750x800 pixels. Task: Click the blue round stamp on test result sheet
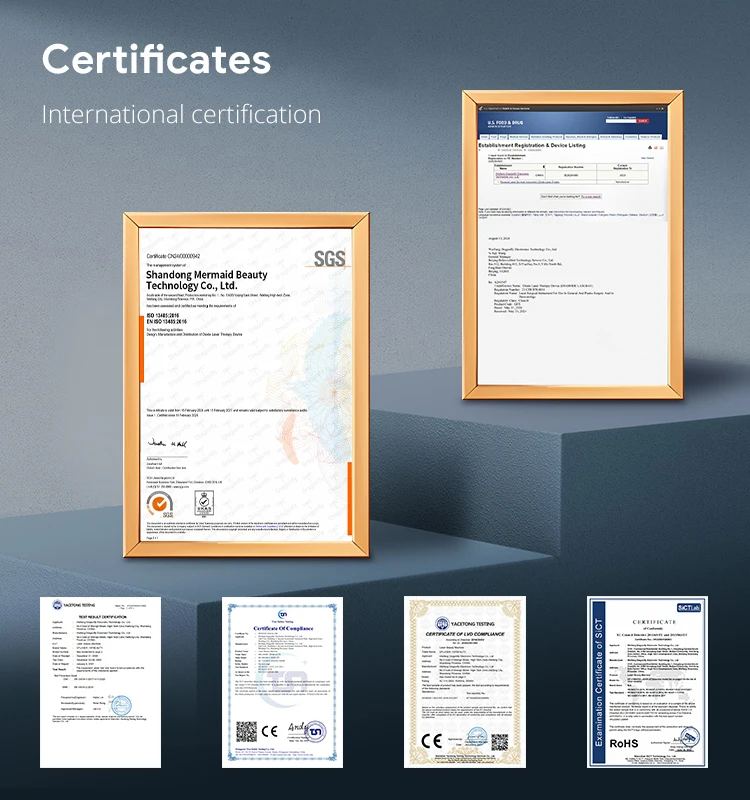coord(121,706)
